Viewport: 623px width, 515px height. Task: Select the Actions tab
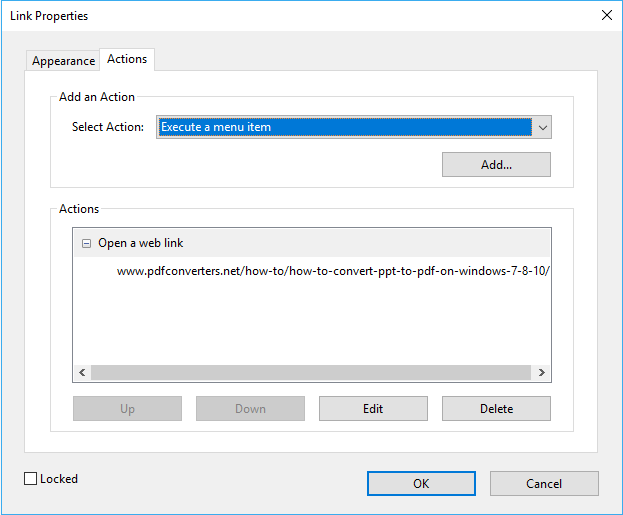pyautogui.click(x=127, y=59)
